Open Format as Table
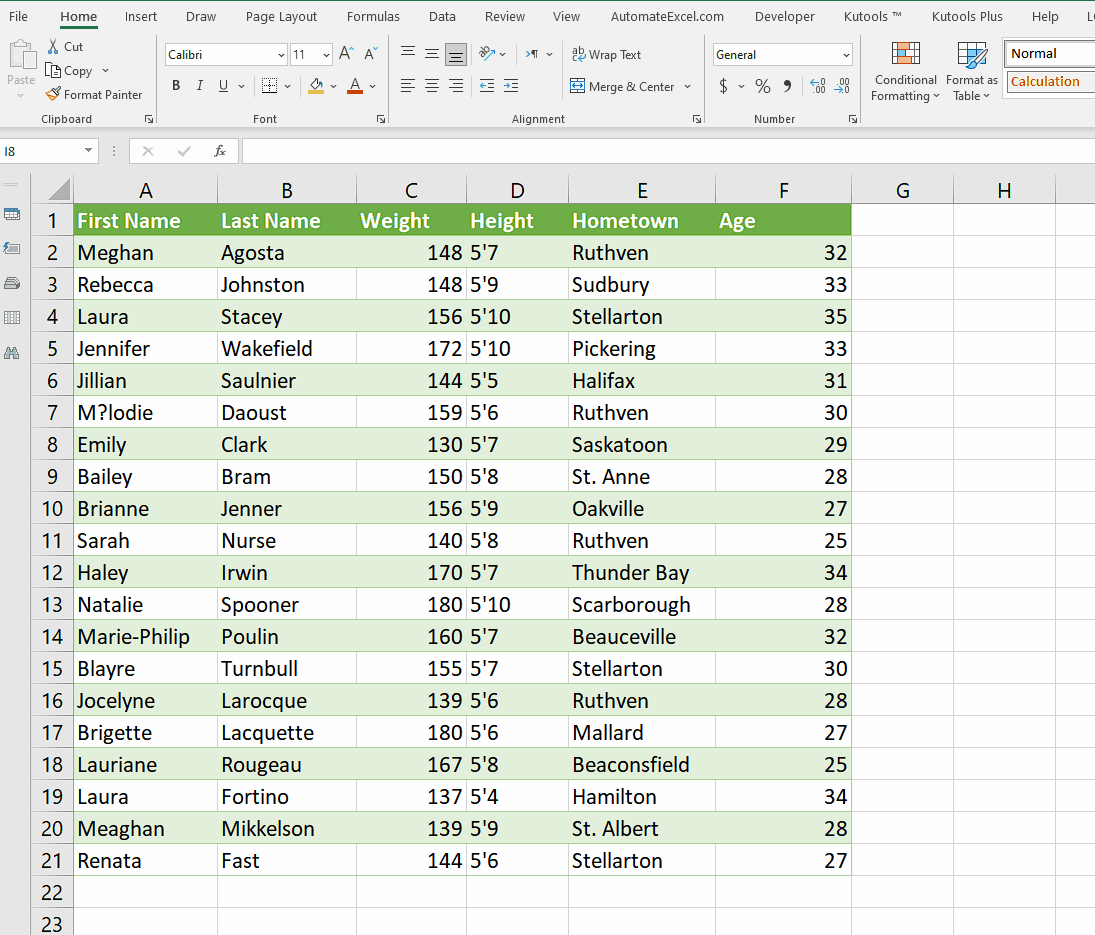The image size is (1095, 935). [971, 71]
